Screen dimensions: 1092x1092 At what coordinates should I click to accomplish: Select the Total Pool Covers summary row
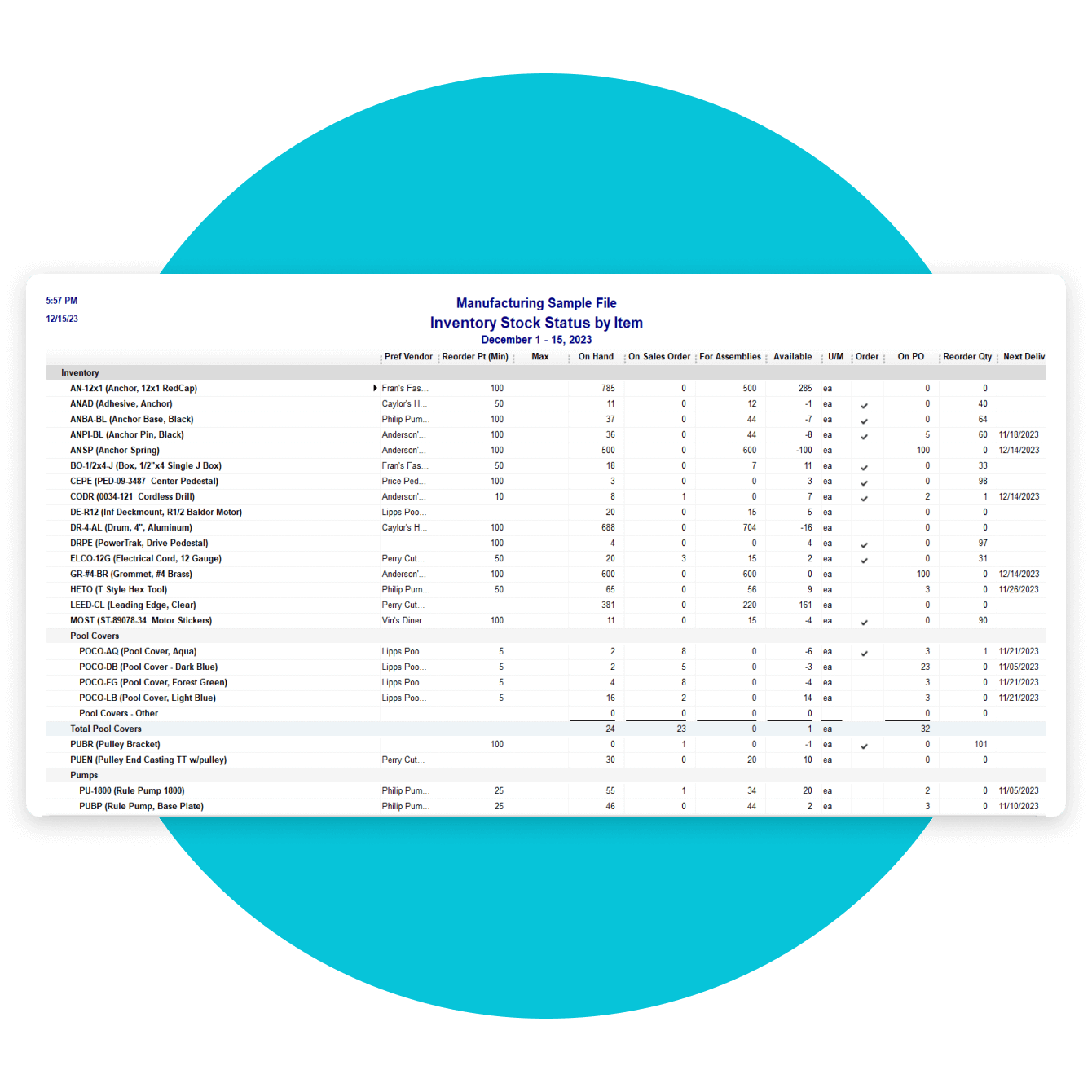(x=546, y=729)
